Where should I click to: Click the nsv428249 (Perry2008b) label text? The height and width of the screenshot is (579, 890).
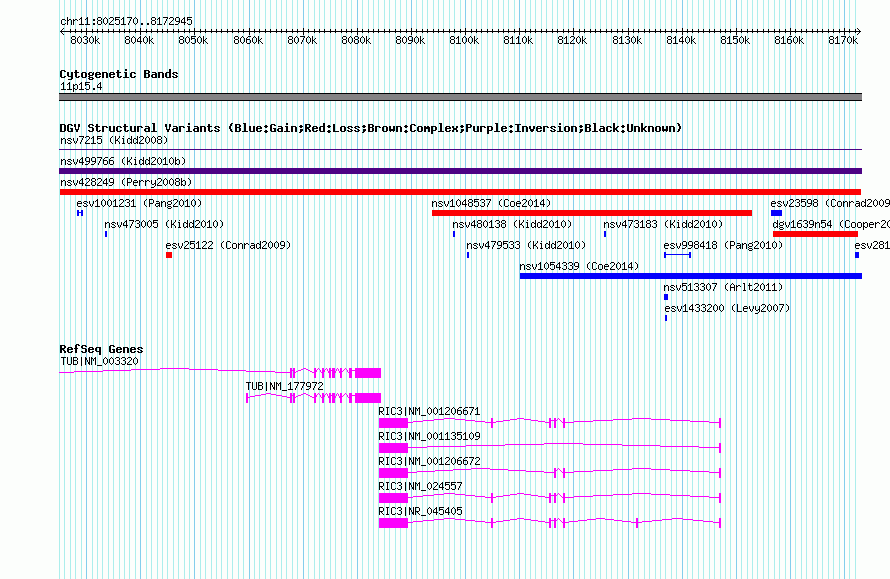[x=126, y=182]
